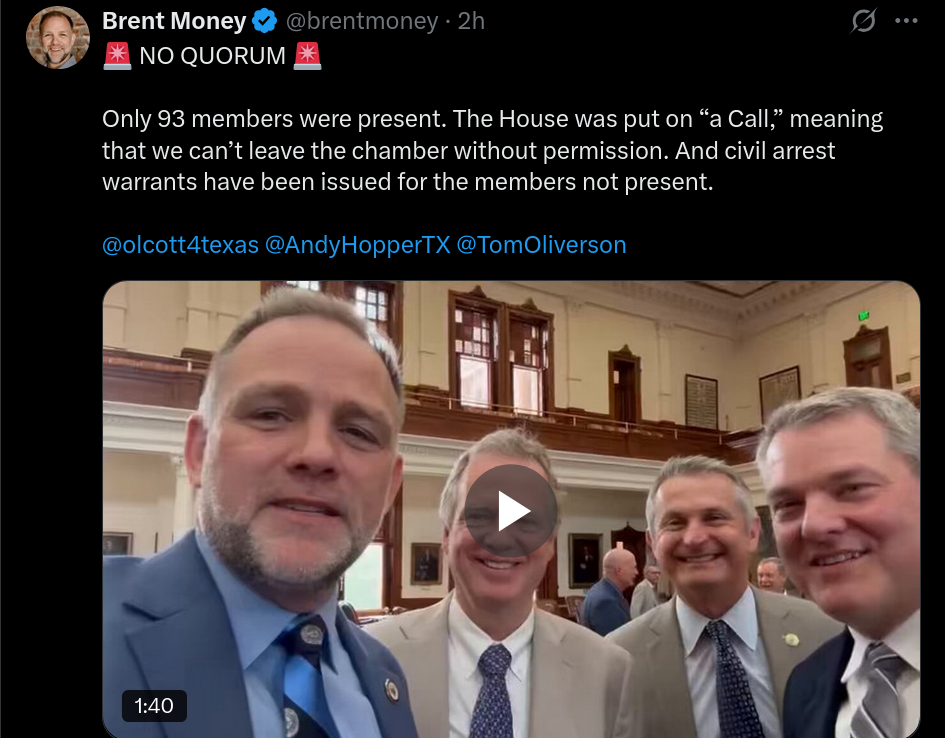Open the Grok explain-post icon
The width and height of the screenshot is (945, 738).
(863, 21)
